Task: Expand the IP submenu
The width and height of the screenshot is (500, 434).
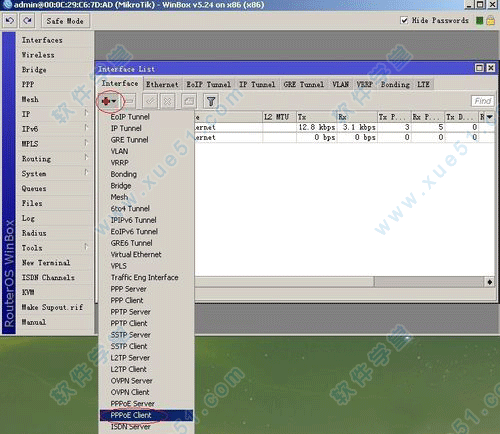Action: (x=86, y=114)
